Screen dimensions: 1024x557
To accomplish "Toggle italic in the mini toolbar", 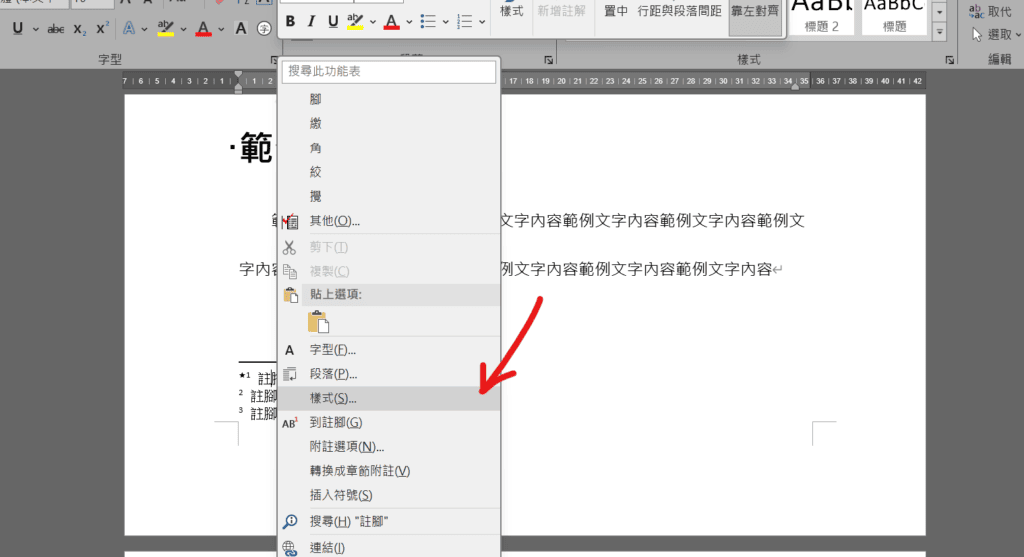I will coord(312,22).
